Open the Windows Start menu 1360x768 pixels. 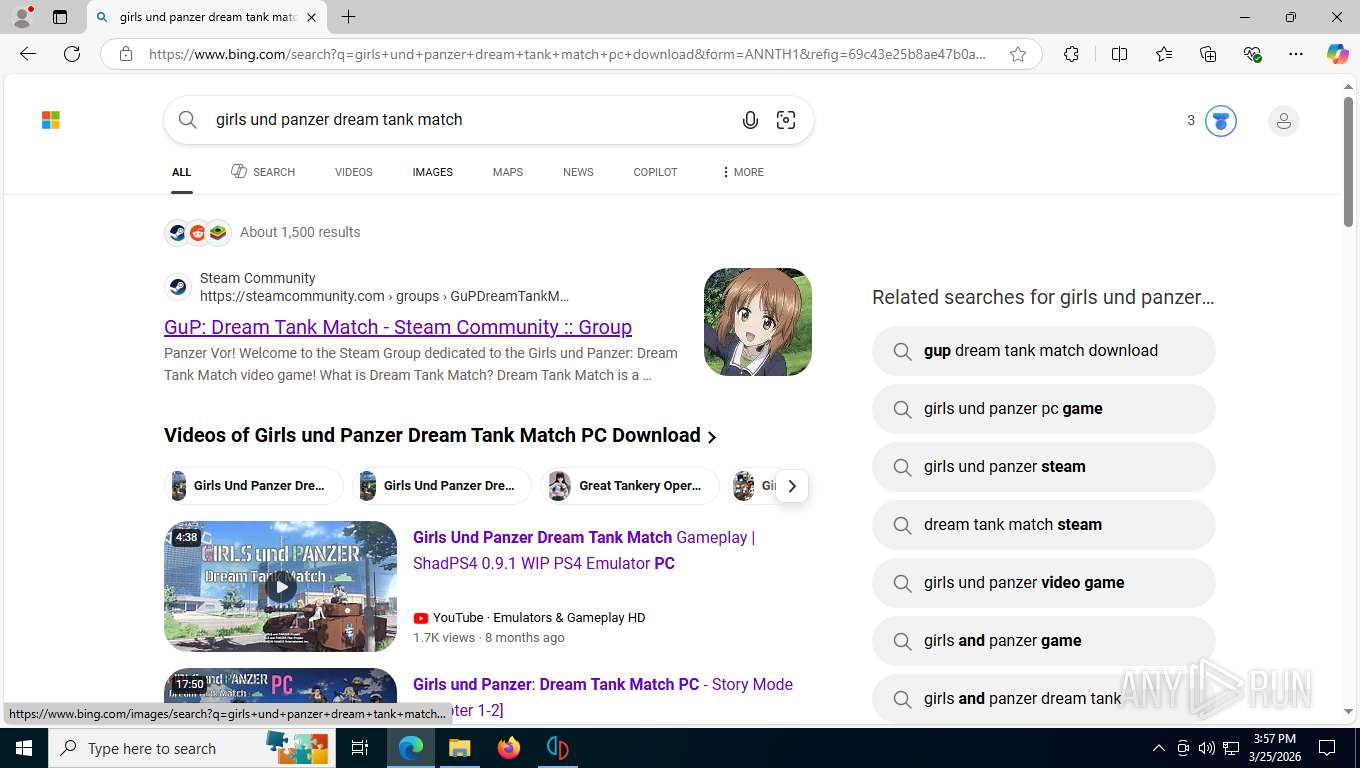pos(24,748)
